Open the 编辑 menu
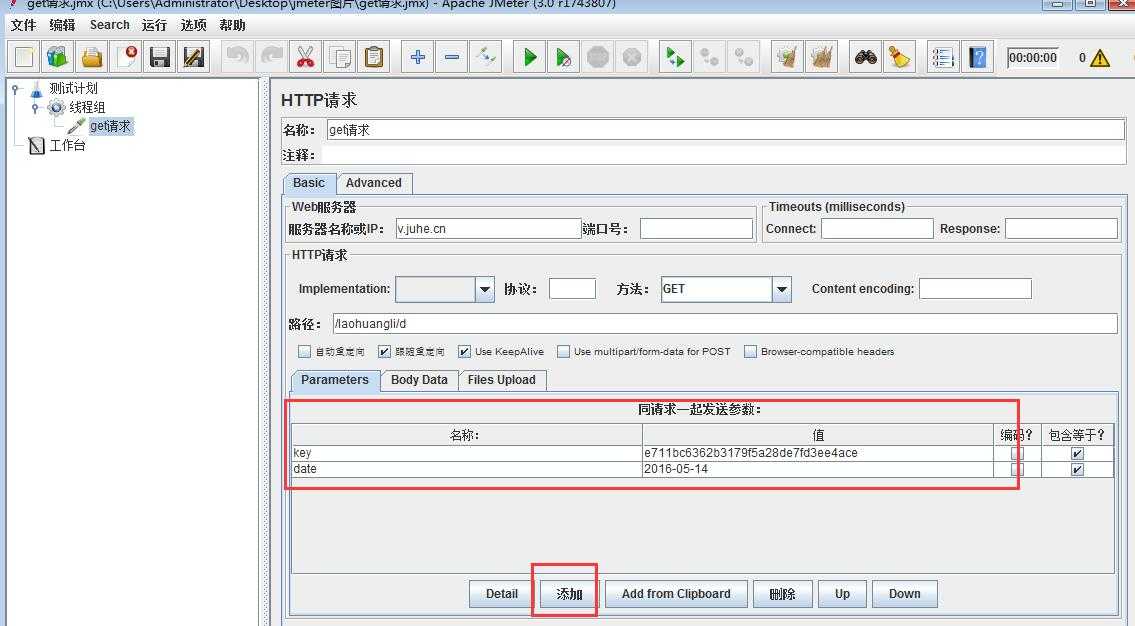 pos(62,25)
